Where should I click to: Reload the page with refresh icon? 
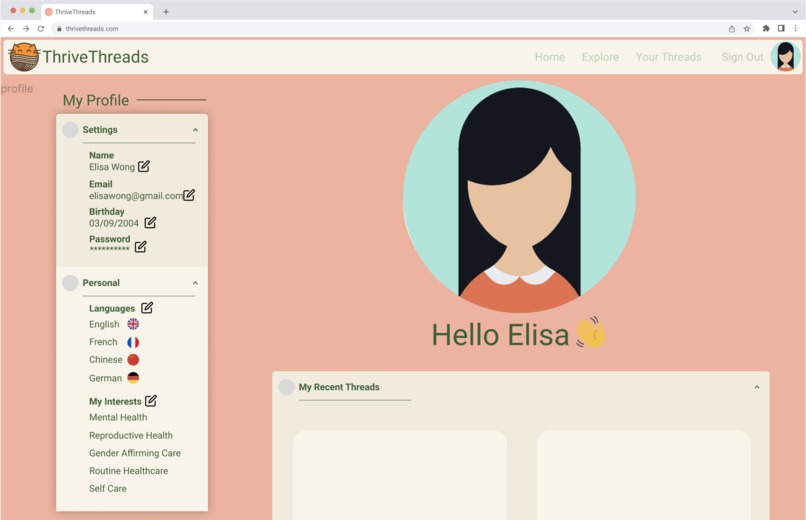[x=41, y=29]
